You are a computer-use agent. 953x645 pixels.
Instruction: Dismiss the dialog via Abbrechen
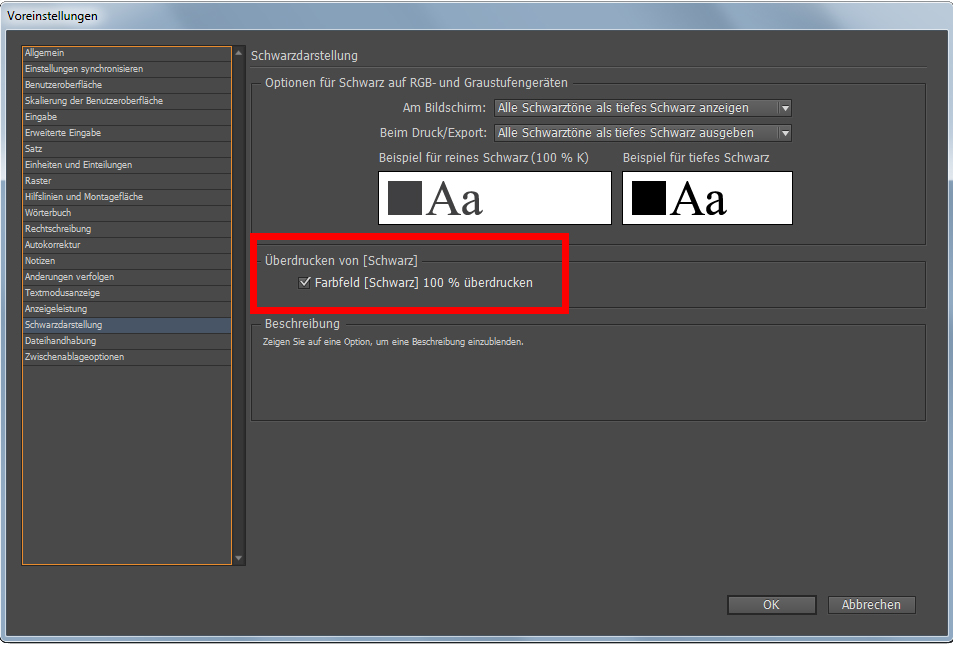[x=870, y=604]
